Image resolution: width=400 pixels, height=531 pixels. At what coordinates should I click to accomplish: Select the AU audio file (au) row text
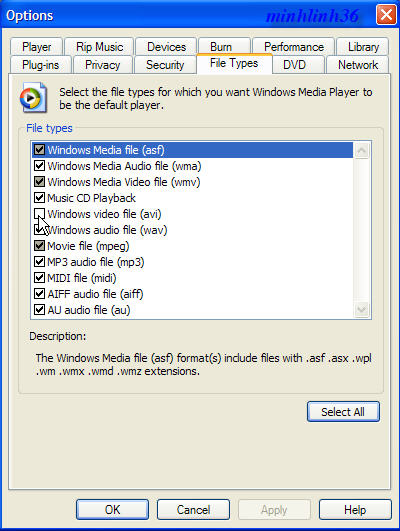89,310
